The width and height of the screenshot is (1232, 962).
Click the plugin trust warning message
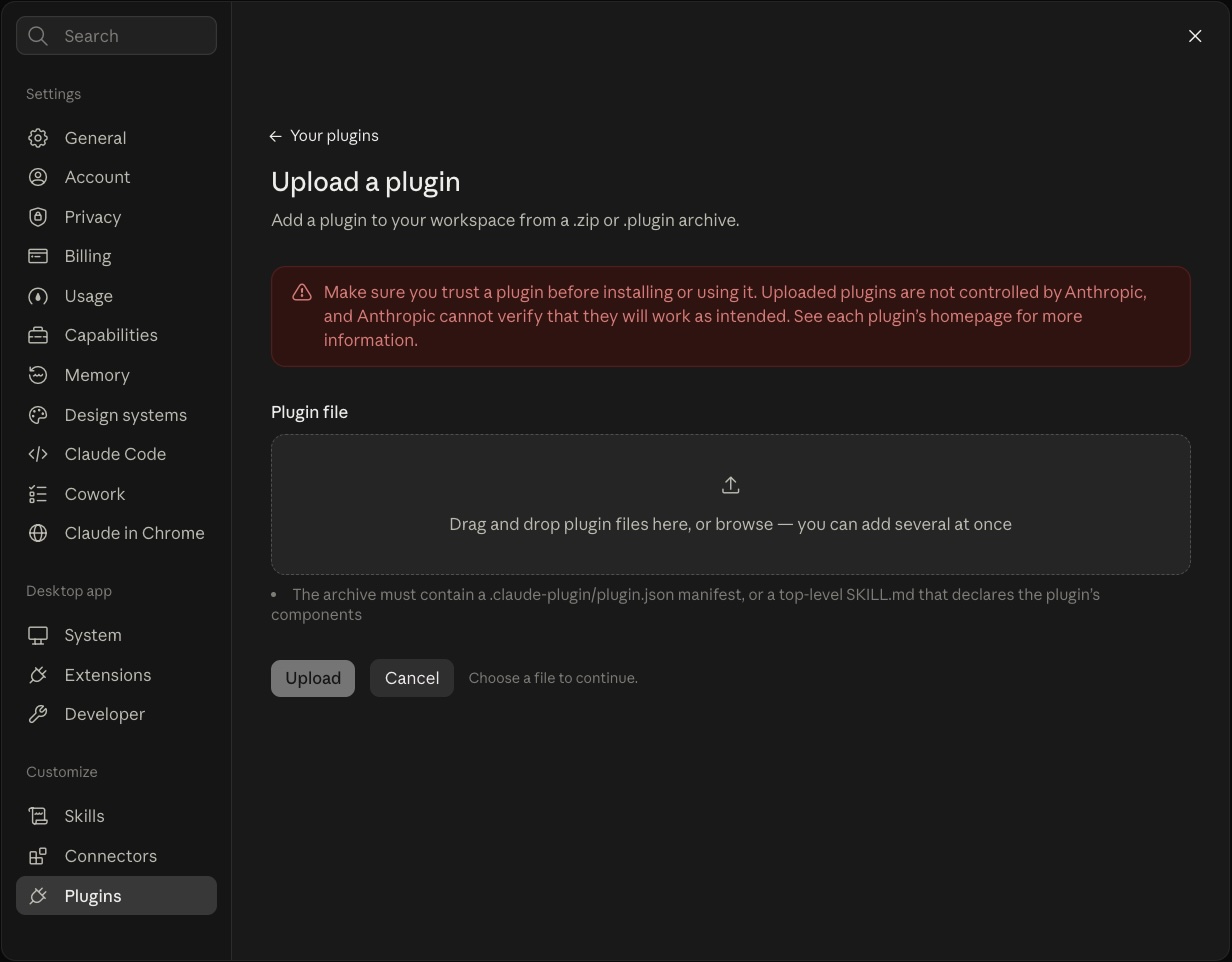click(735, 316)
